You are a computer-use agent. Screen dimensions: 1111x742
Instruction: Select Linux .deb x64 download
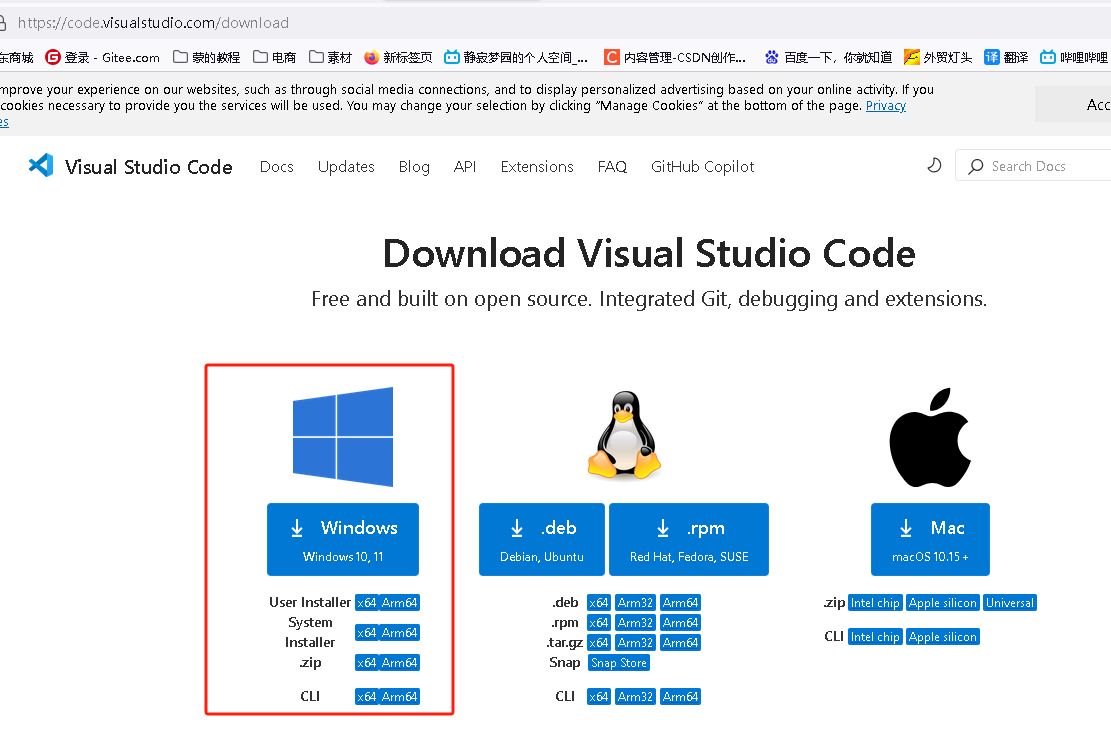[x=599, y=602]
